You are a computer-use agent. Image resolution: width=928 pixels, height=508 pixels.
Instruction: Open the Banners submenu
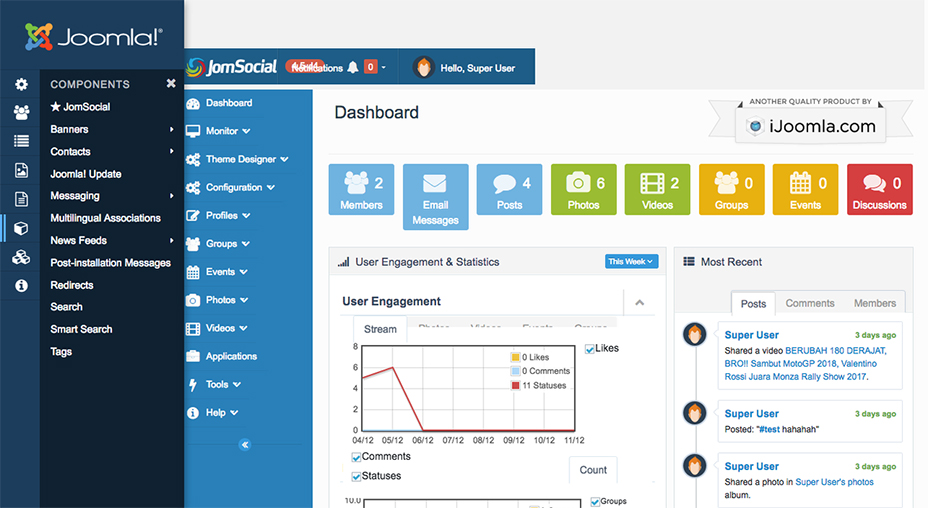click(112, 129)
